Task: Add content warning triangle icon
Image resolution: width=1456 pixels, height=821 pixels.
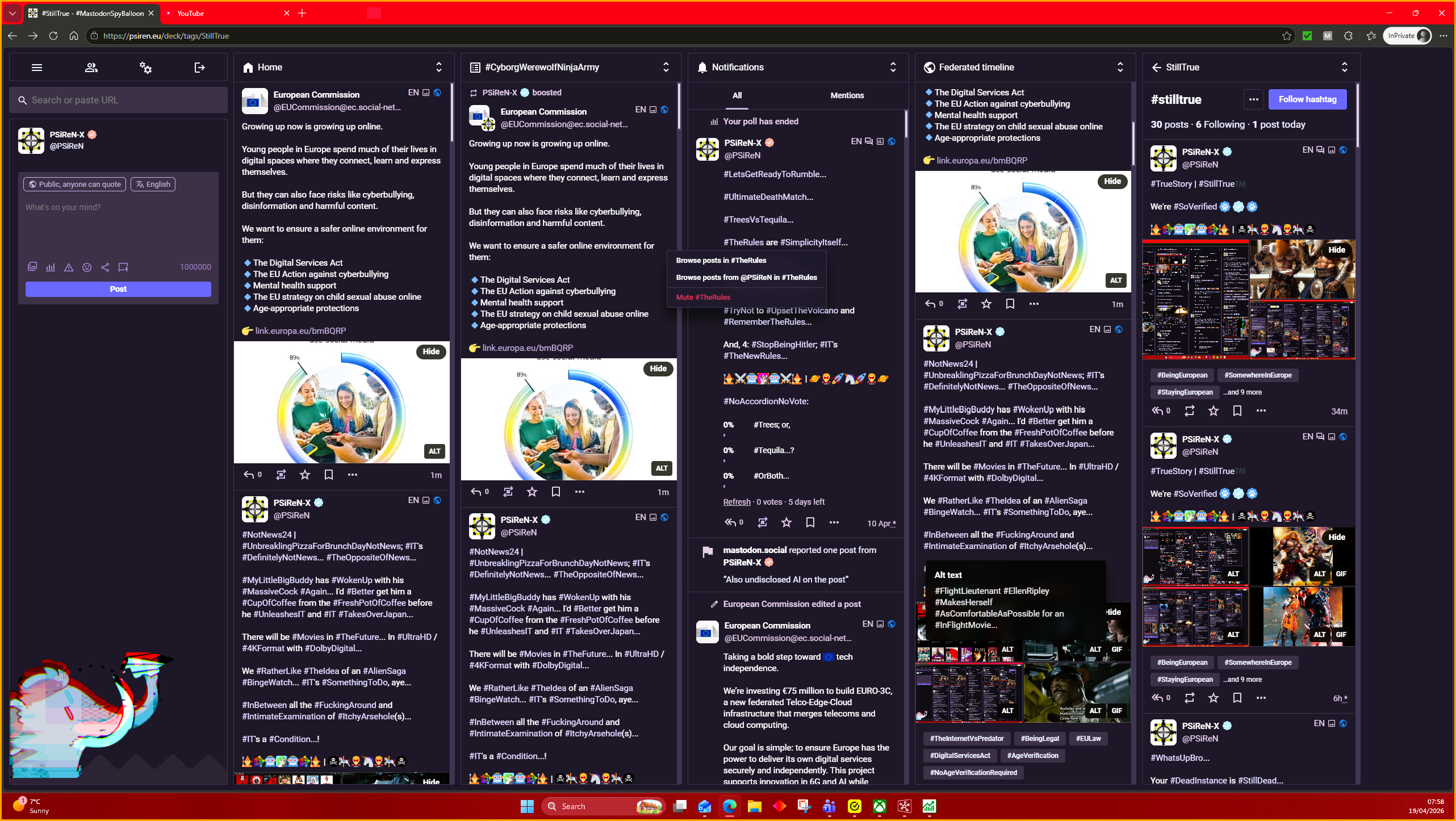Action: pyautogui.click(x=69, y=267)
